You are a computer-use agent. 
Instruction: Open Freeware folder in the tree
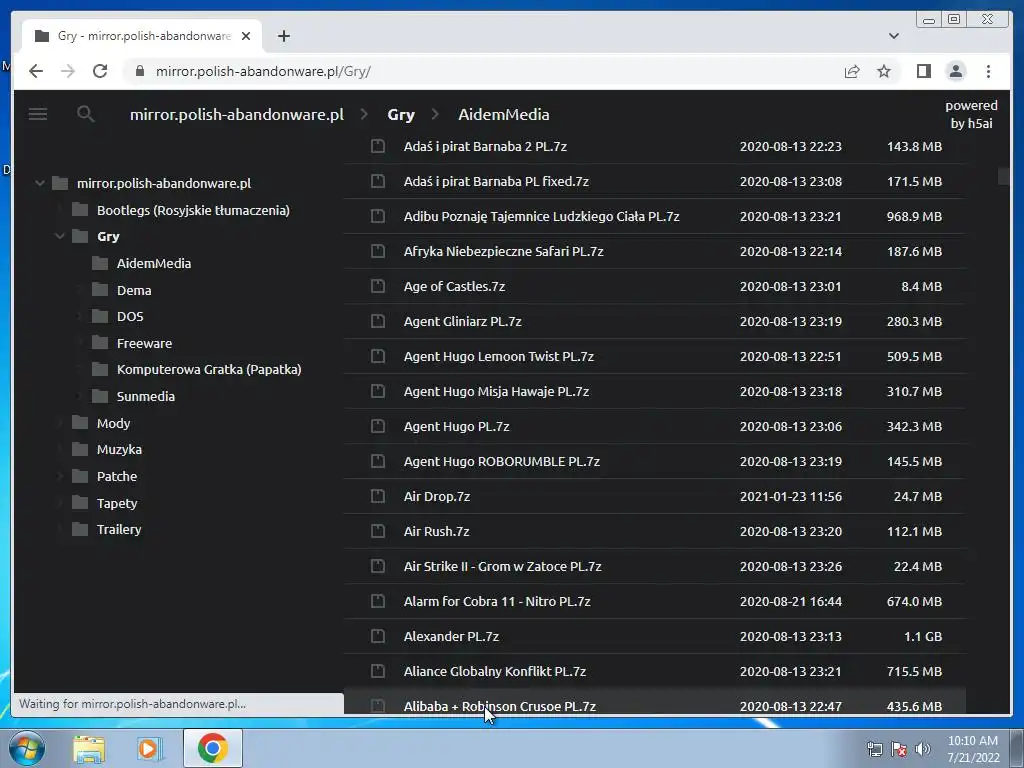(144, 344)
